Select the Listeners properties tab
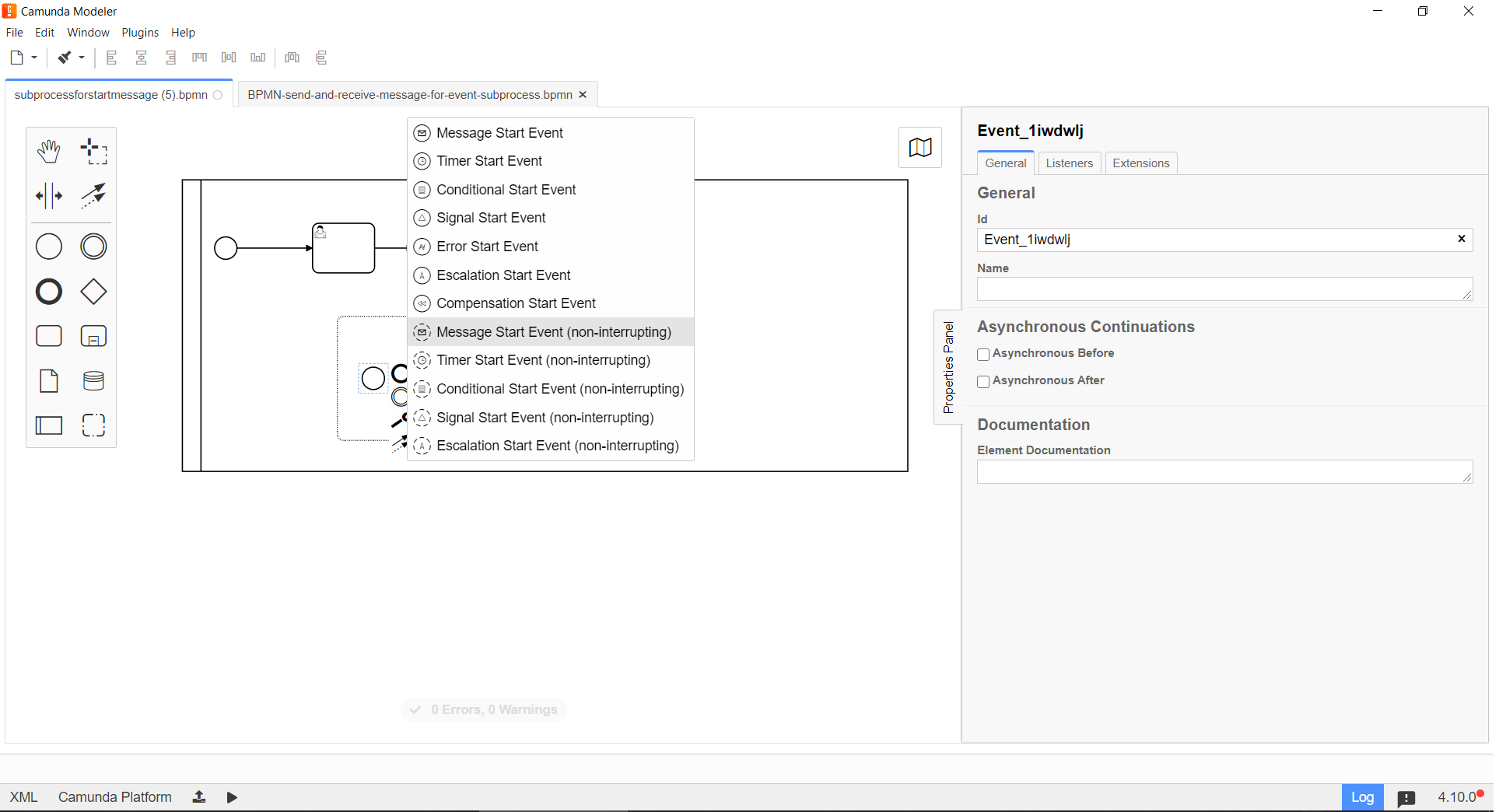Viewport: 1506px width, 812px height. coord(1070,163)
